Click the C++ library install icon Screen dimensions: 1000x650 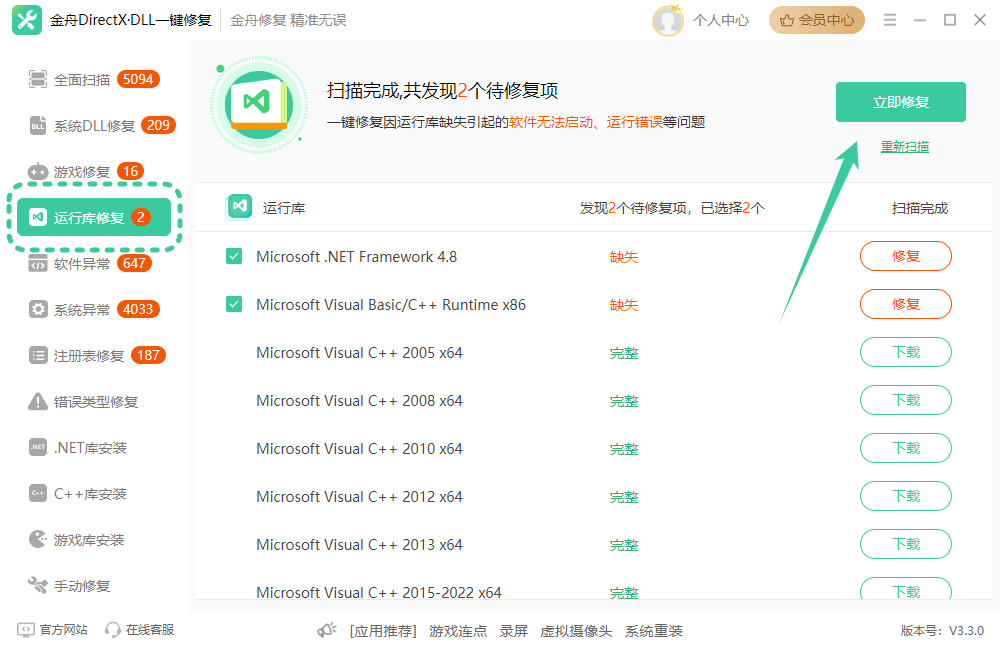click(x=38, y=493)
